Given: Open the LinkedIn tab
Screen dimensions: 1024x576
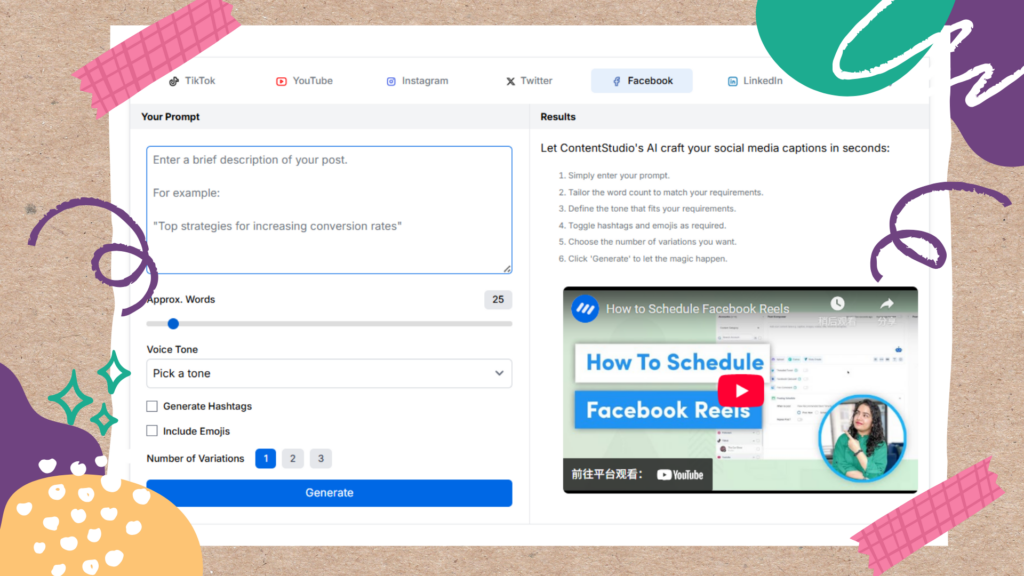Looking at the screenshot, I should 755,81.
